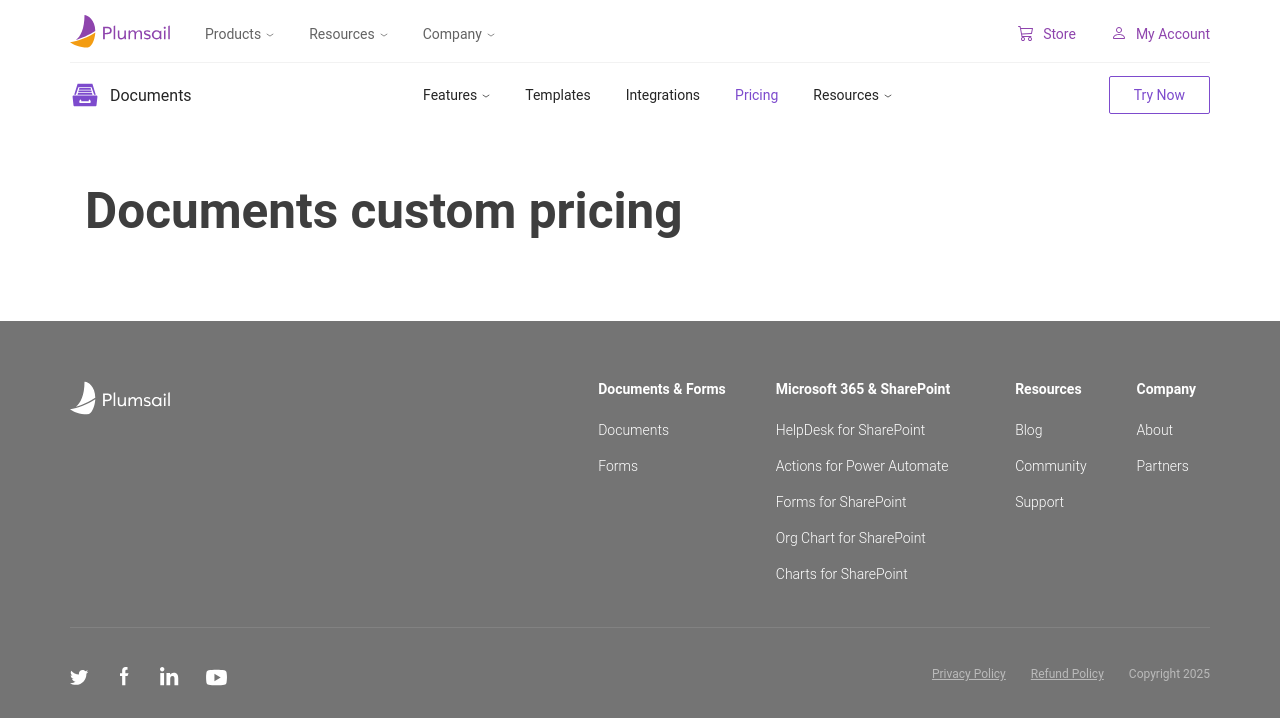
Task: Click the My Account user icon
Action: [1119, 34]
